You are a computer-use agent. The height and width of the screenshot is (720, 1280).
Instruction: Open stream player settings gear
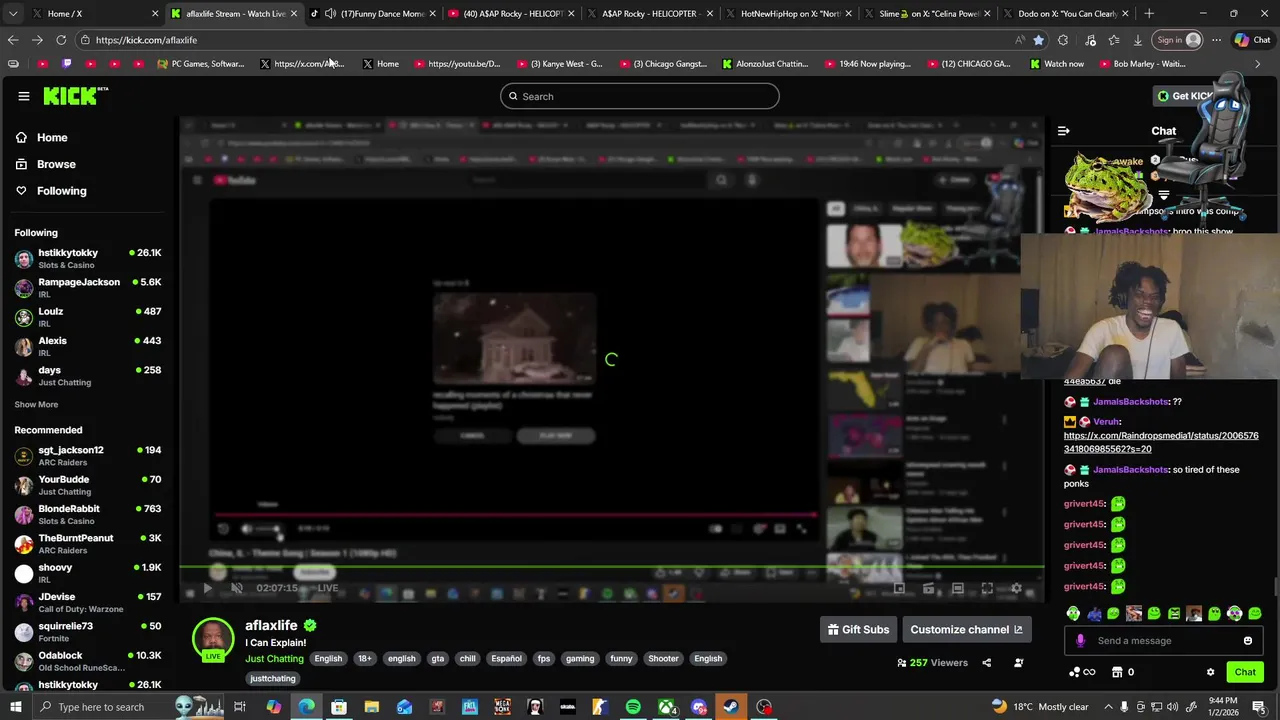point(1016,588)
